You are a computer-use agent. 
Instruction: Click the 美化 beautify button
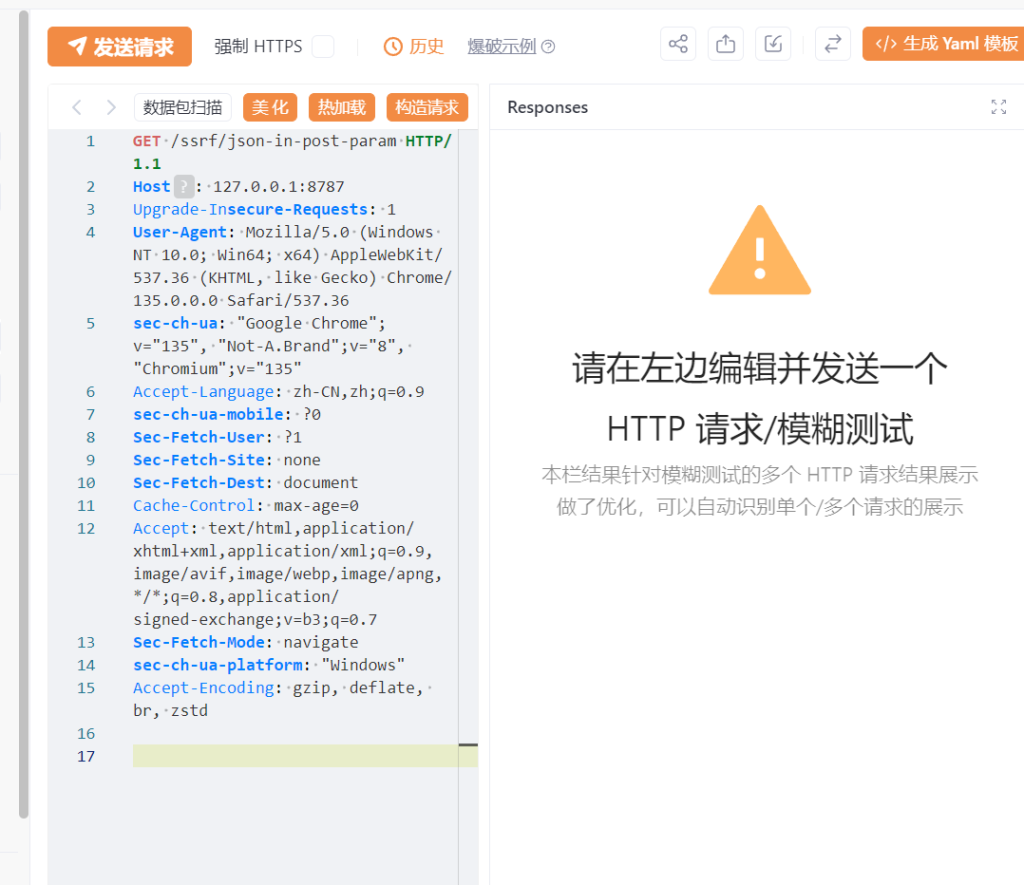pyautogui.click(x=270, y=107)
